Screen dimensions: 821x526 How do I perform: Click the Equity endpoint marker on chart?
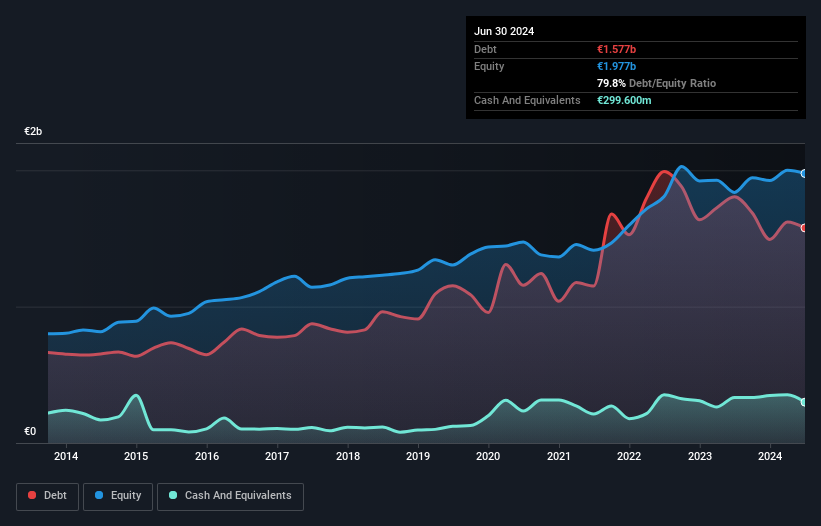(x=804, y=174)
